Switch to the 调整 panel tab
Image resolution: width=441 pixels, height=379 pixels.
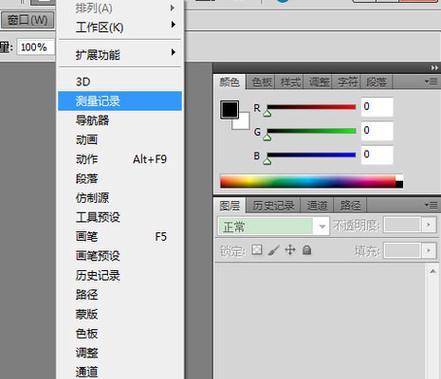[319, 82]
